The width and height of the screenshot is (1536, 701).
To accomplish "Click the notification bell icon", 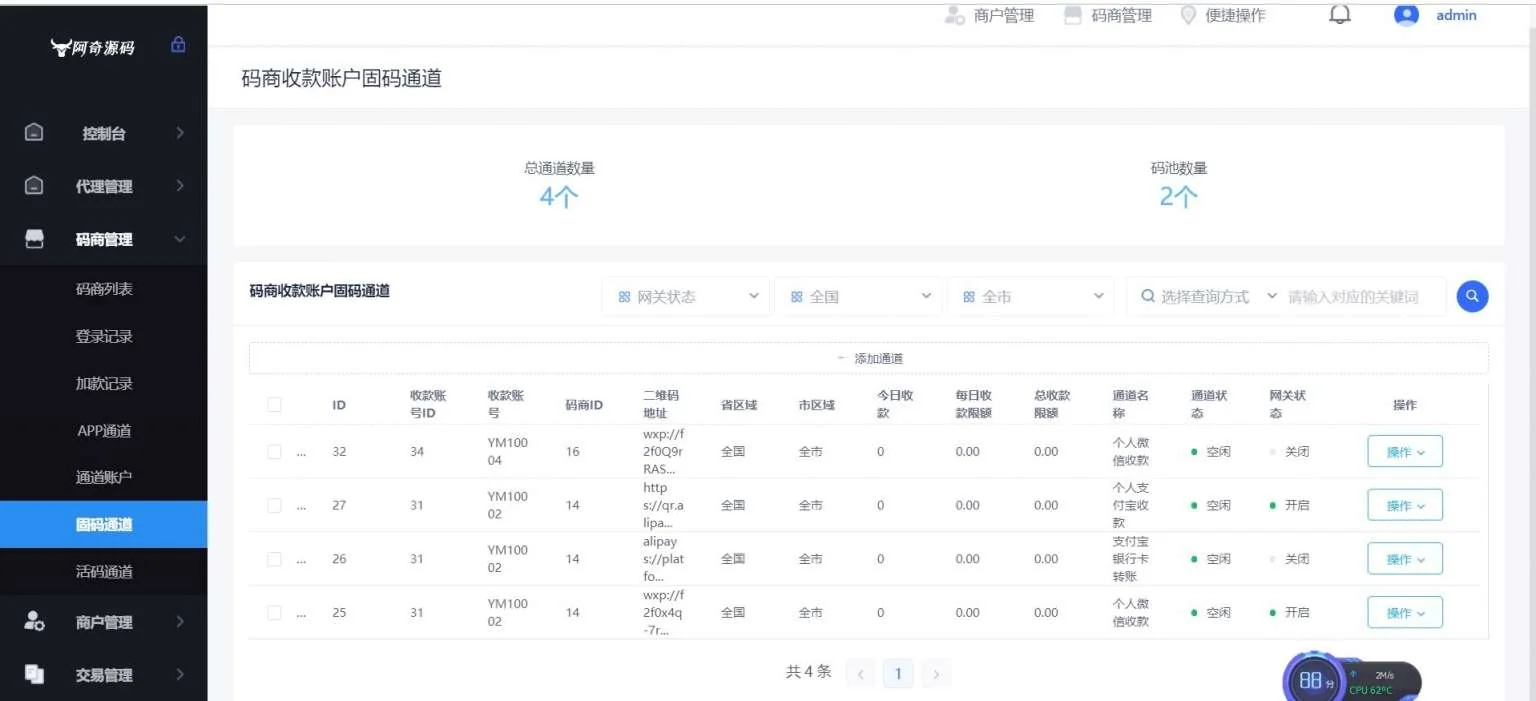I will pos(1340,15).
